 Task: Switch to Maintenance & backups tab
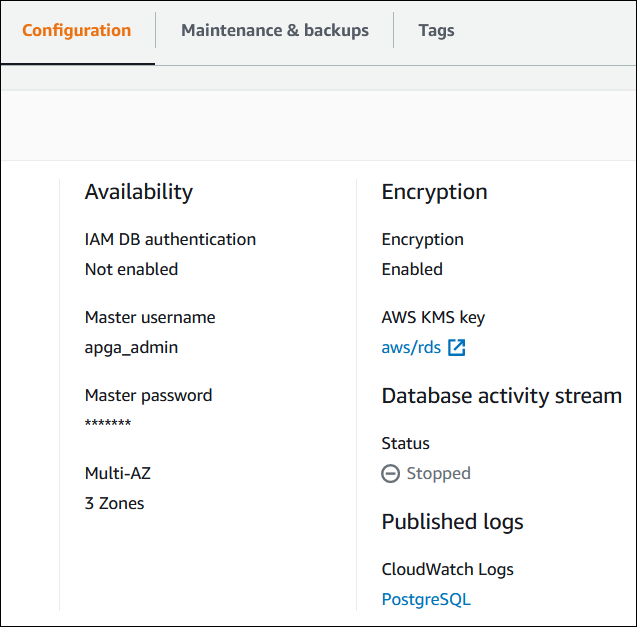(274, 30)
